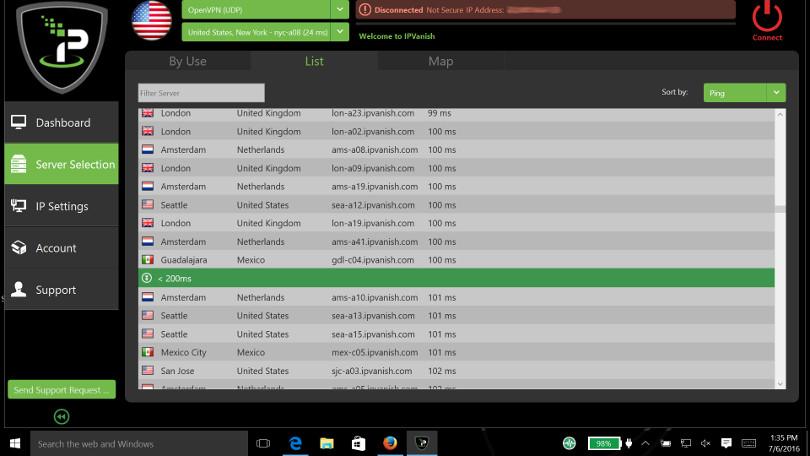The height and width of the screenshot is (456, 810).
Task: Click the red Connect power icon
Action: (767, 17)
